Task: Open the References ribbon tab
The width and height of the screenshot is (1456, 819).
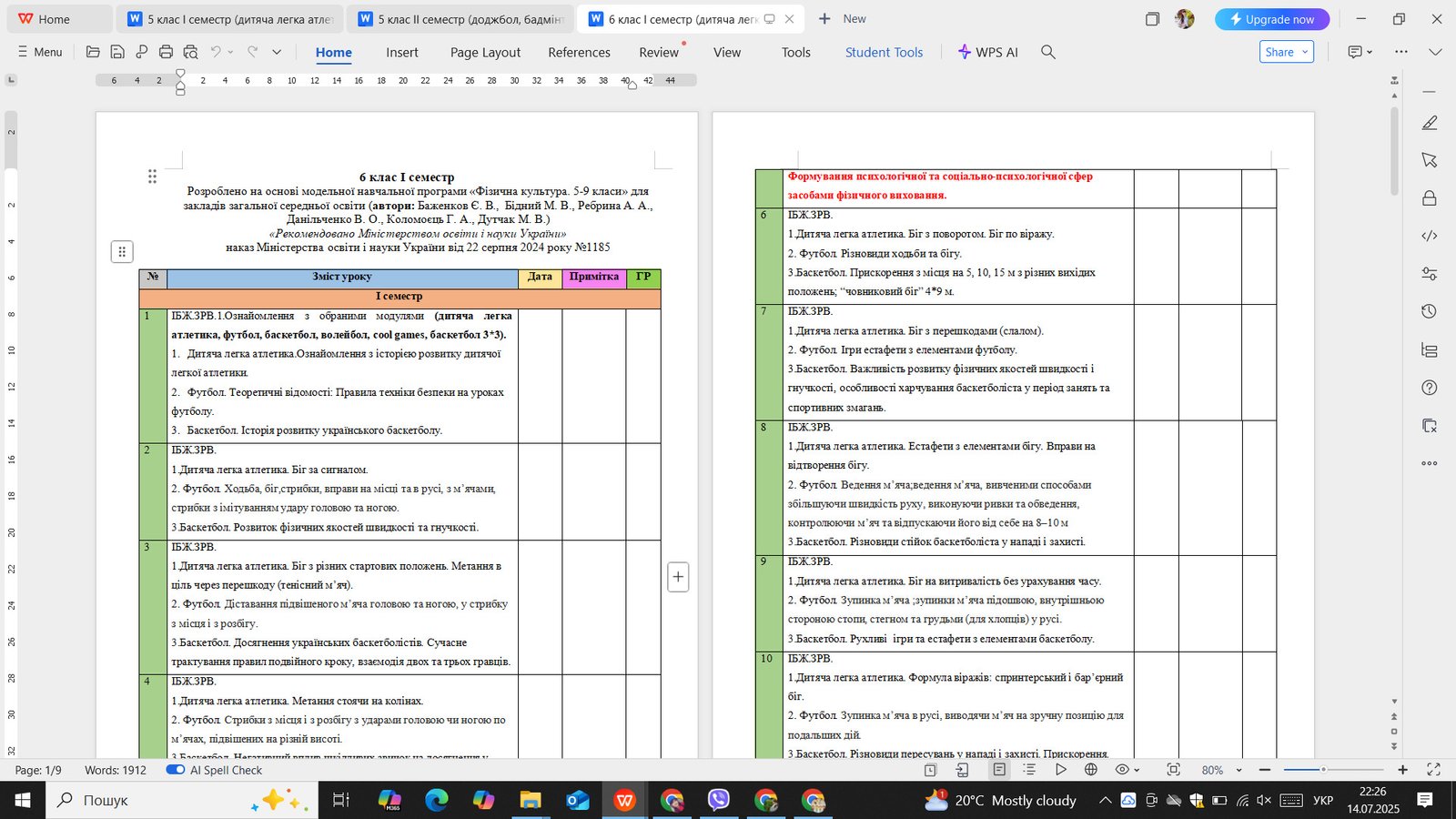Action: click(x=579, y=52)
